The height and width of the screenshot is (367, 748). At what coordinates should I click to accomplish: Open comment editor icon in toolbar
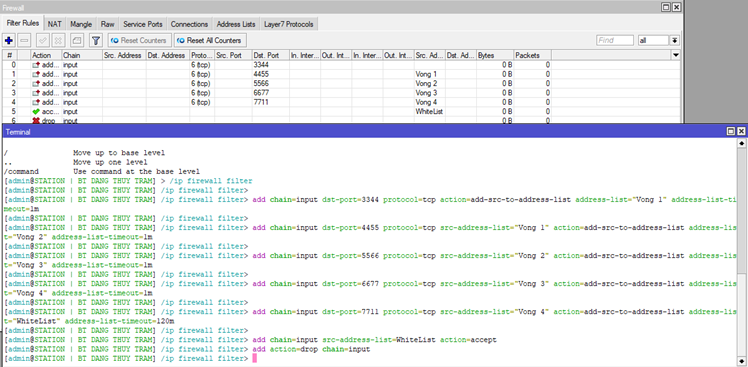coord(77,41)
